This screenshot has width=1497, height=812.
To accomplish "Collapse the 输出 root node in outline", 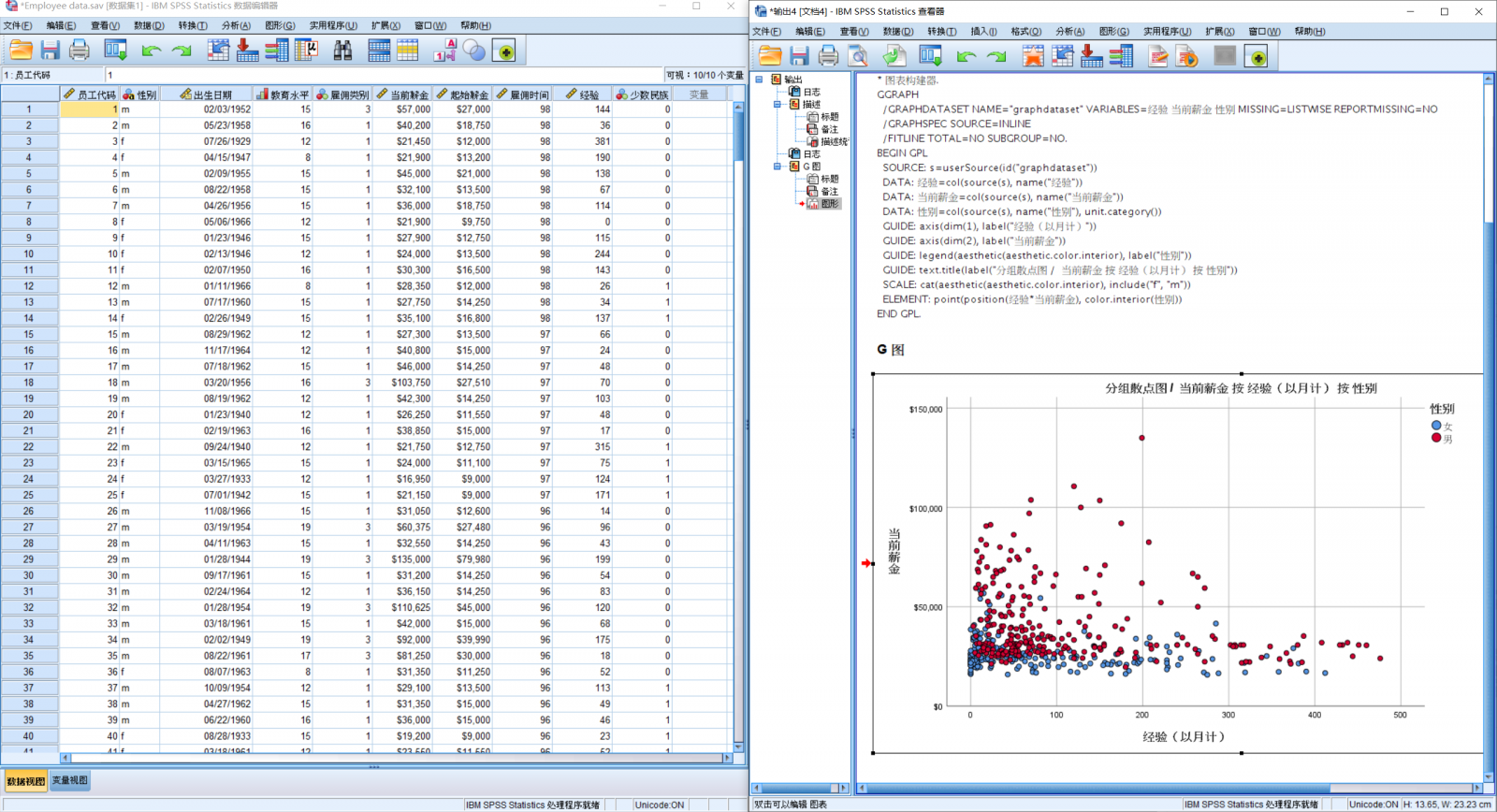I will (760, 80).
